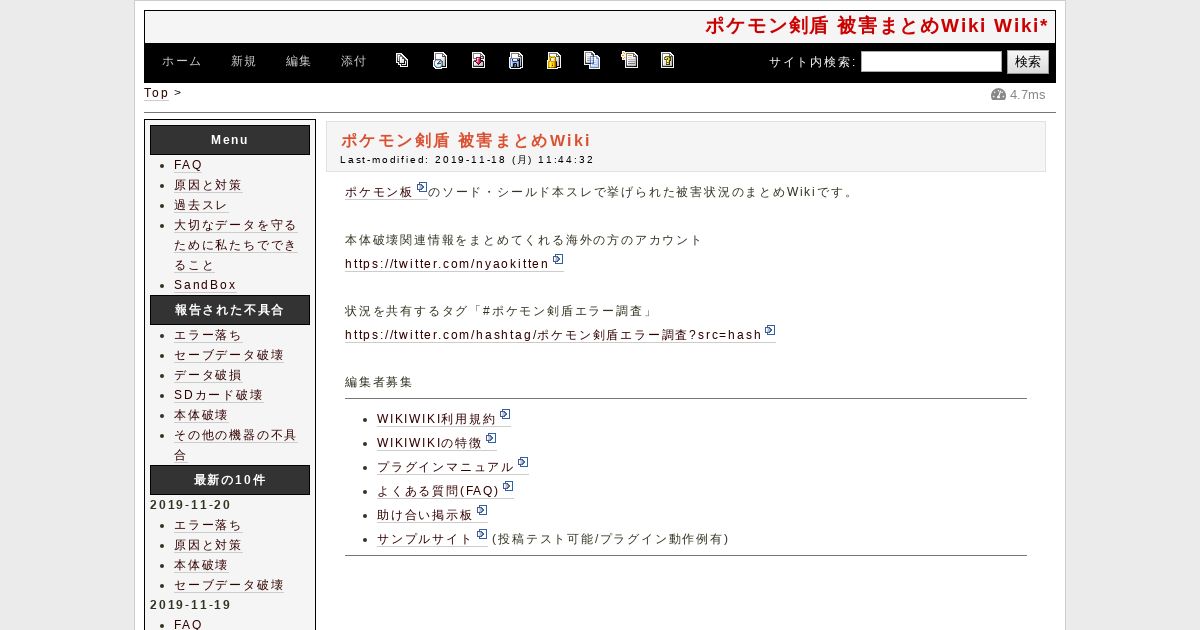Click the Top breadcrumb link
Image resolution: width=1200 pixels, height=630 pixels.
[x=156, y=93]
